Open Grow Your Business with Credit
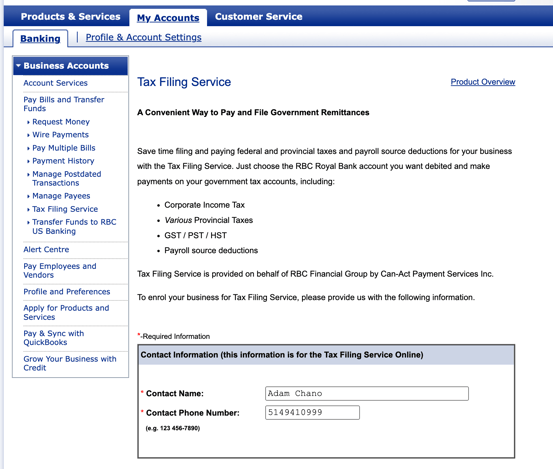Viewport: 553px width, 469px height. coord(70,363)
